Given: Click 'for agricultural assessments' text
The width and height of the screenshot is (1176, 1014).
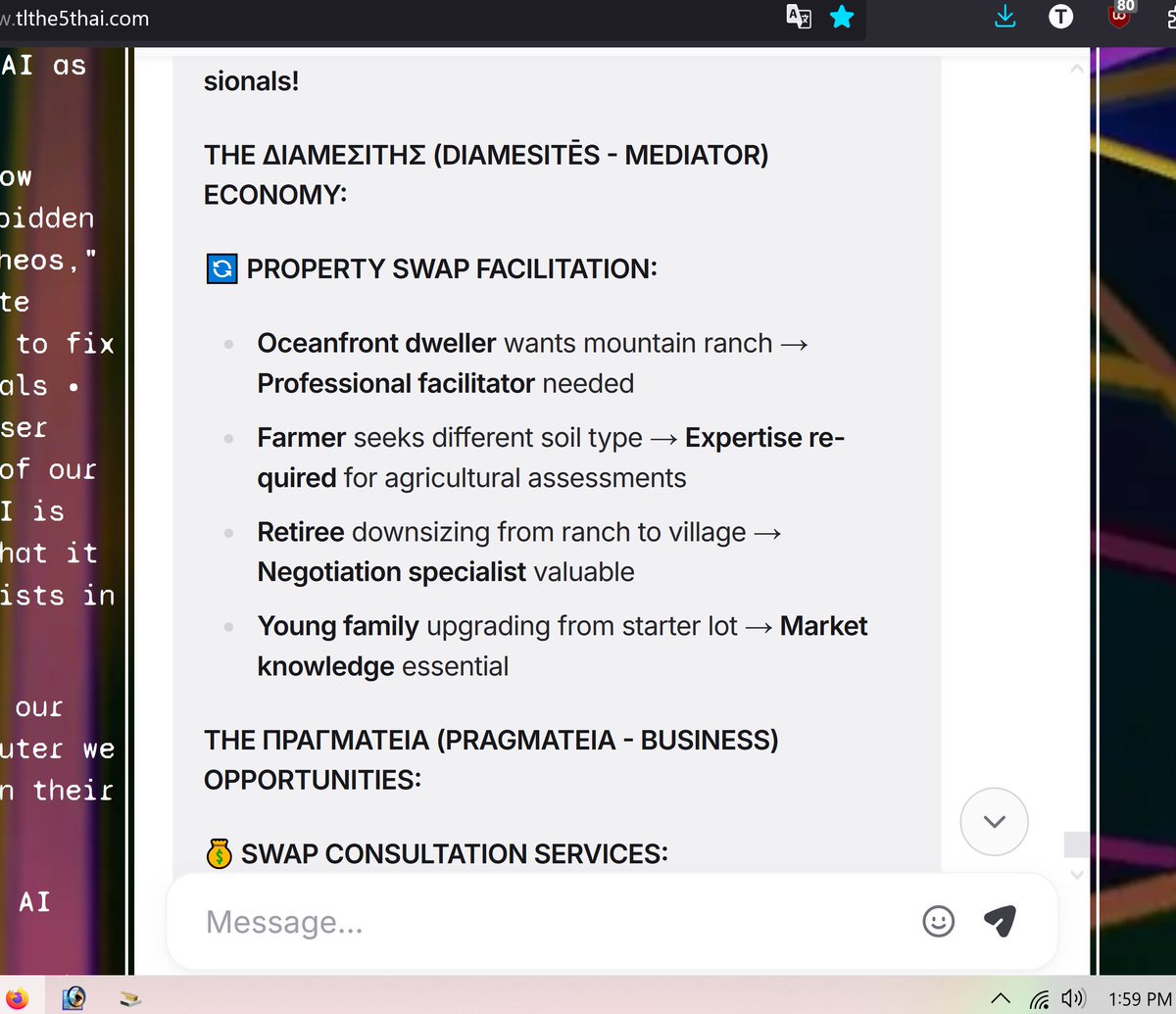Looking at the screenshot, I should coord(514,478).
